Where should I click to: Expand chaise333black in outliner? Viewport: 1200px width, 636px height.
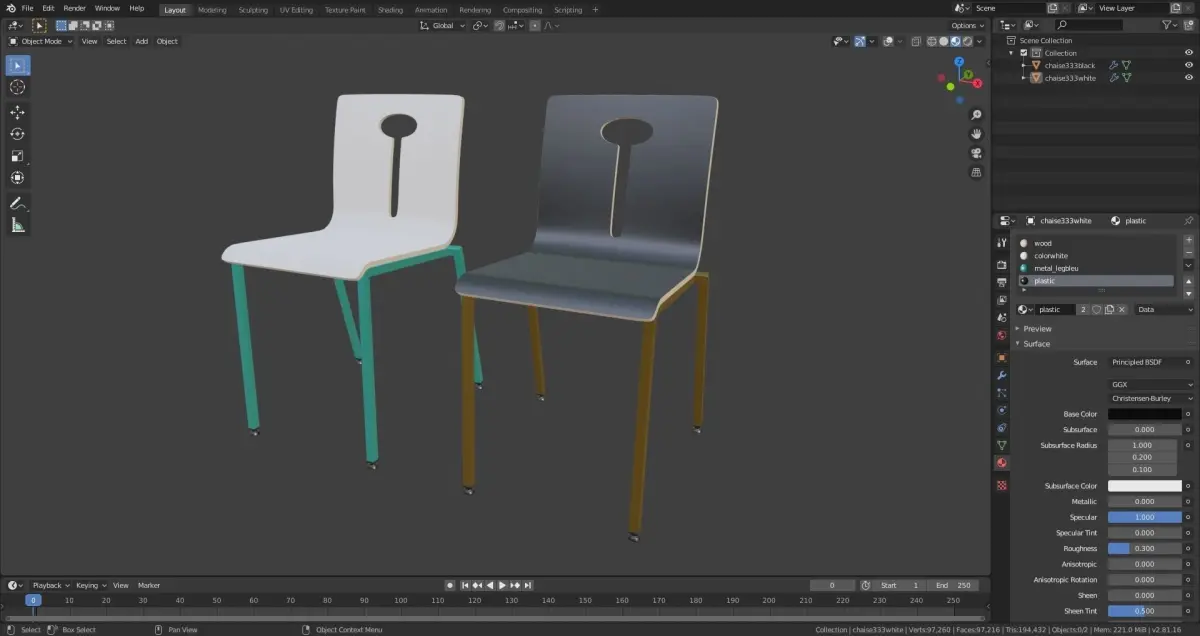coord(1023,65)
